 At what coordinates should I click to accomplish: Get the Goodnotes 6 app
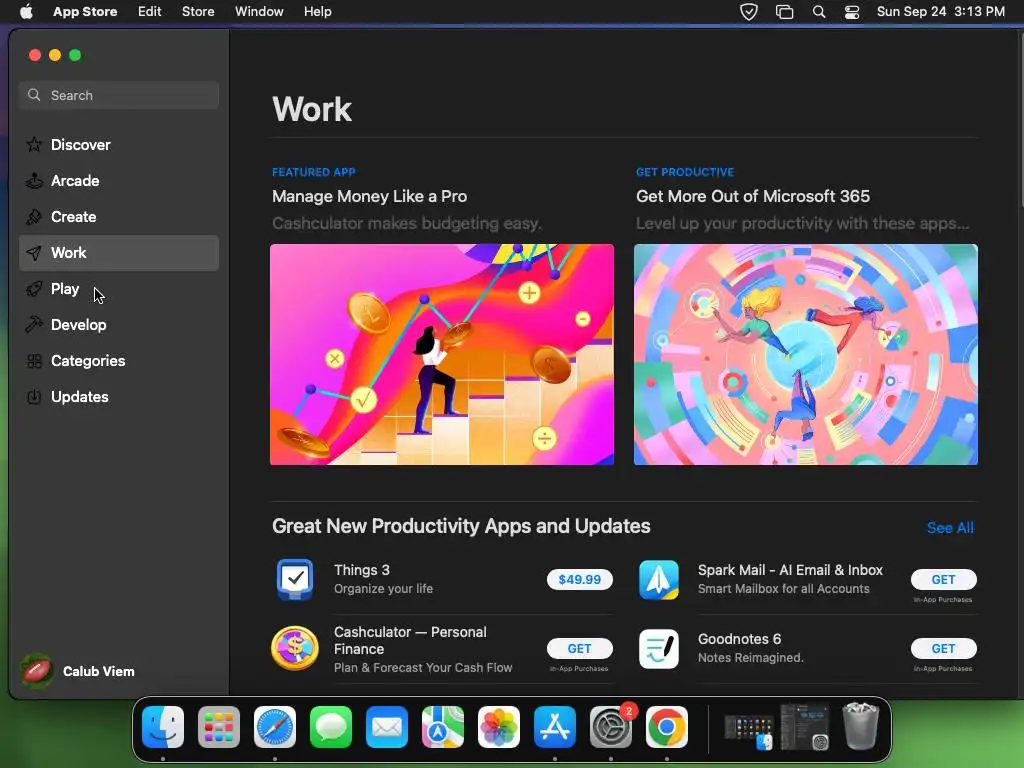(x=944, y=648)
